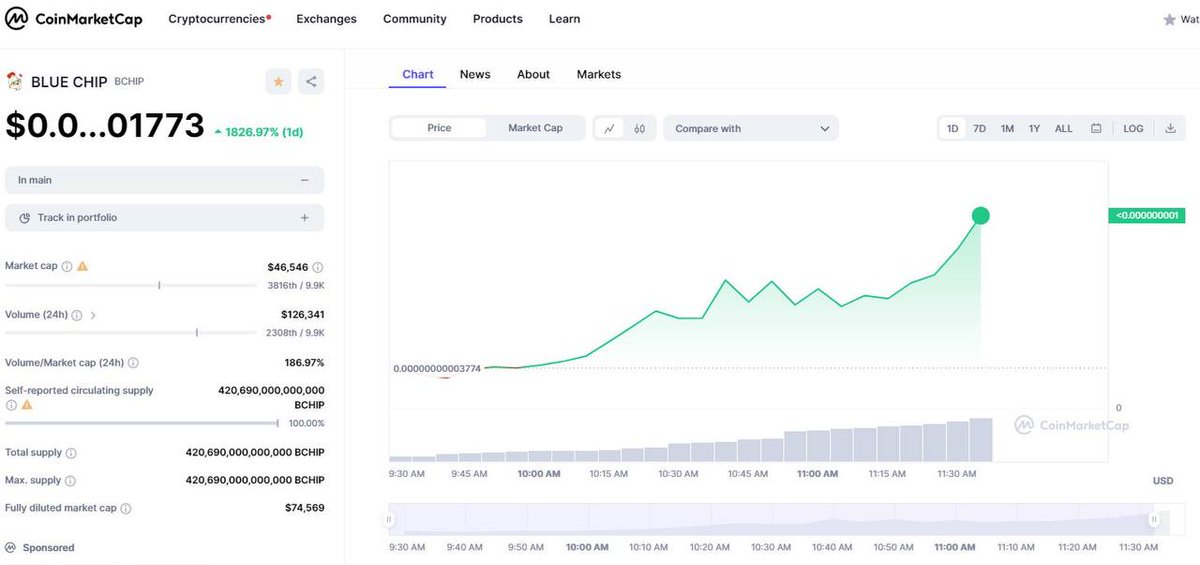Open the Markets tab
The width and height of the screenshot is (1200, 565).
tap(599, 74)
